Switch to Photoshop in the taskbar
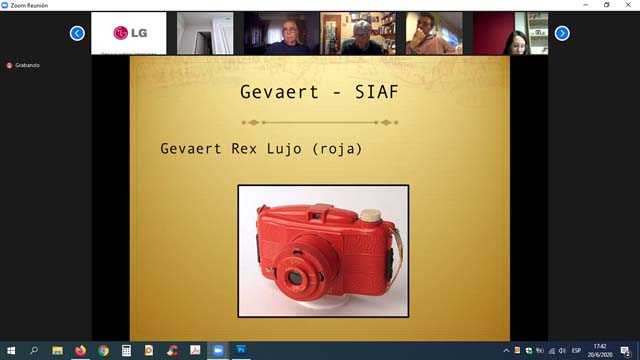The width and height of the screenshot is (640, 360). coord(241,351)
